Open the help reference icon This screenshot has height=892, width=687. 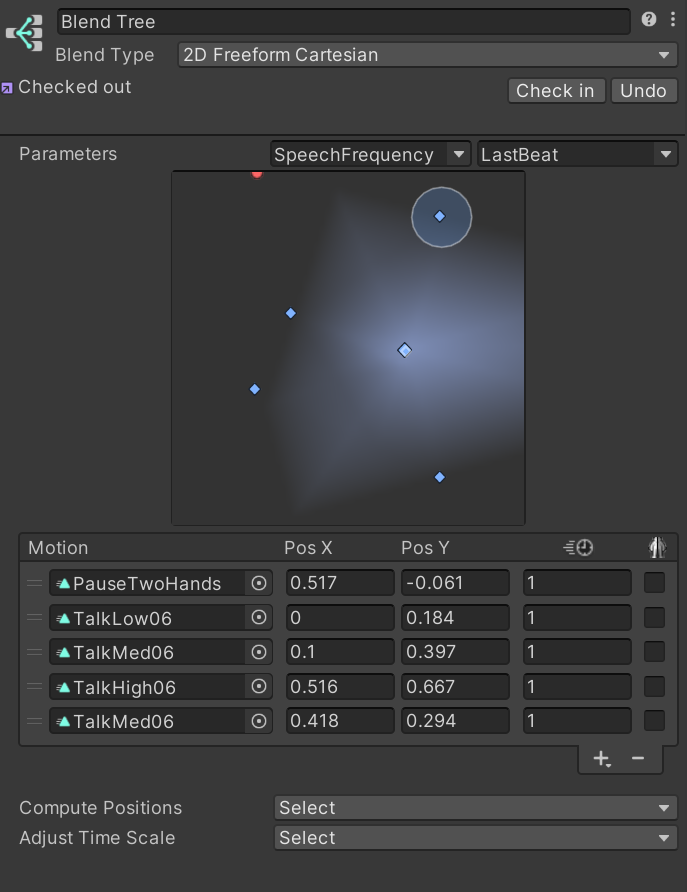point(649,19)
